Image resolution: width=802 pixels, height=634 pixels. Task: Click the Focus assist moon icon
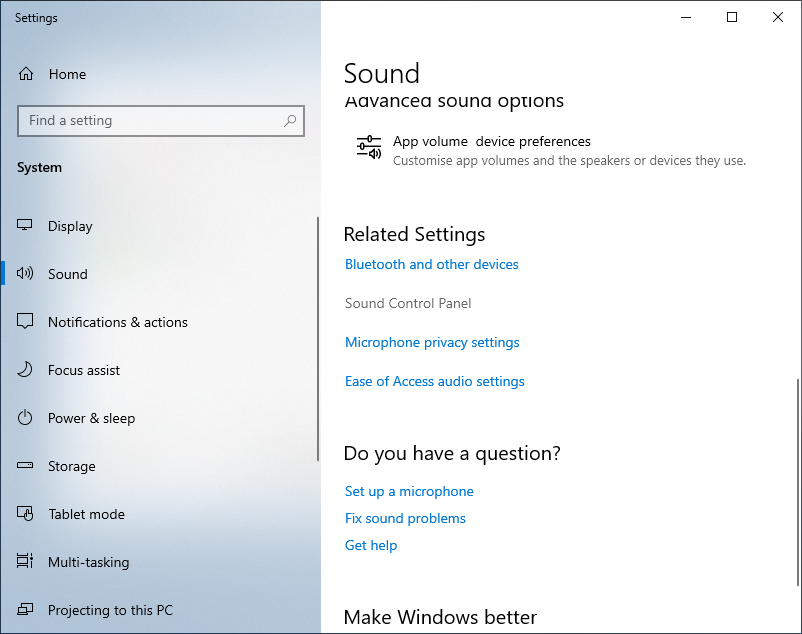pos(25,369)
